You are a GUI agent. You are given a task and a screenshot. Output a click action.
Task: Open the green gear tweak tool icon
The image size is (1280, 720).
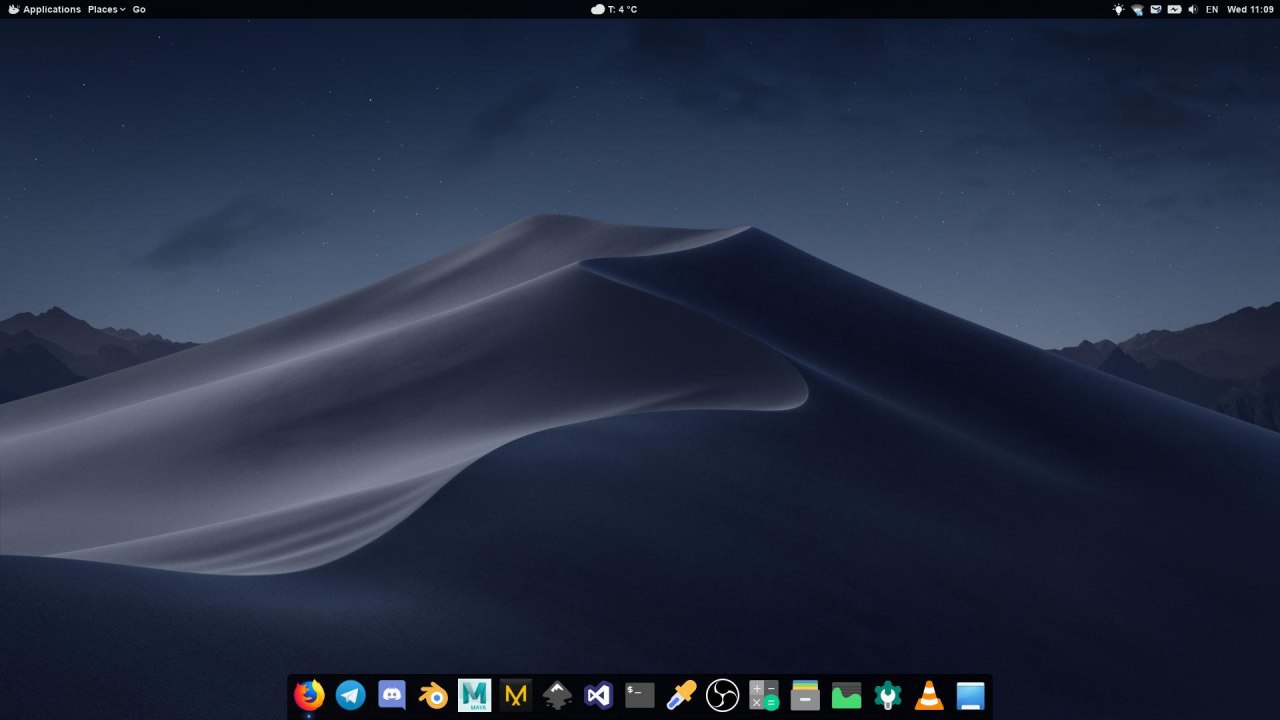tap(888, 694)
